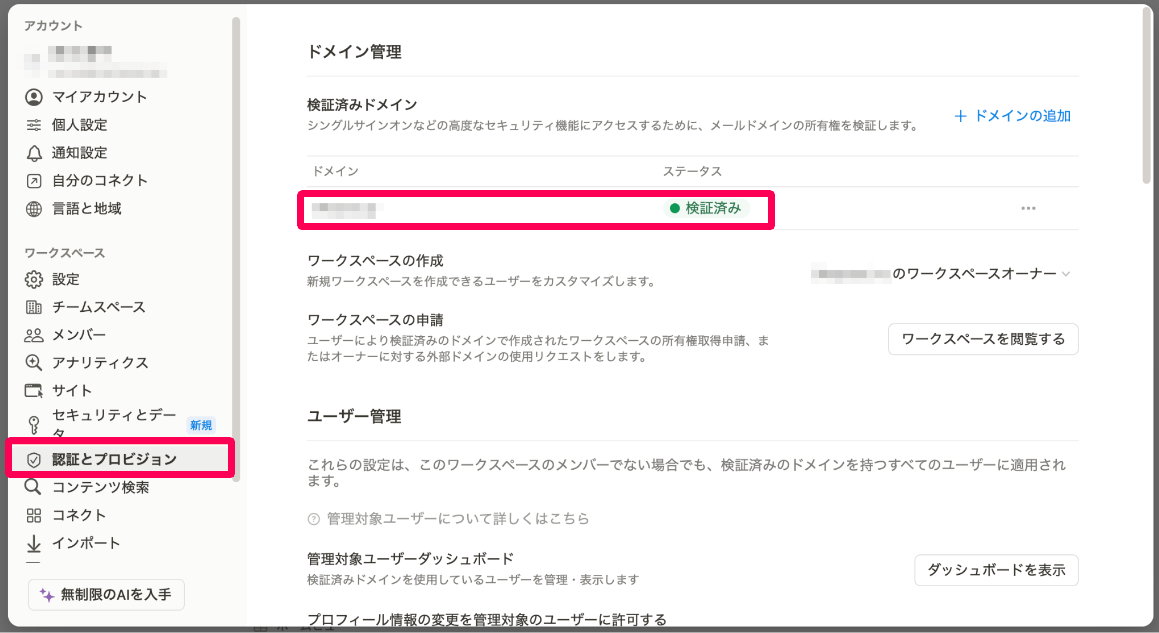
Task: Click the Sites window icon
Action: point(34,390)
